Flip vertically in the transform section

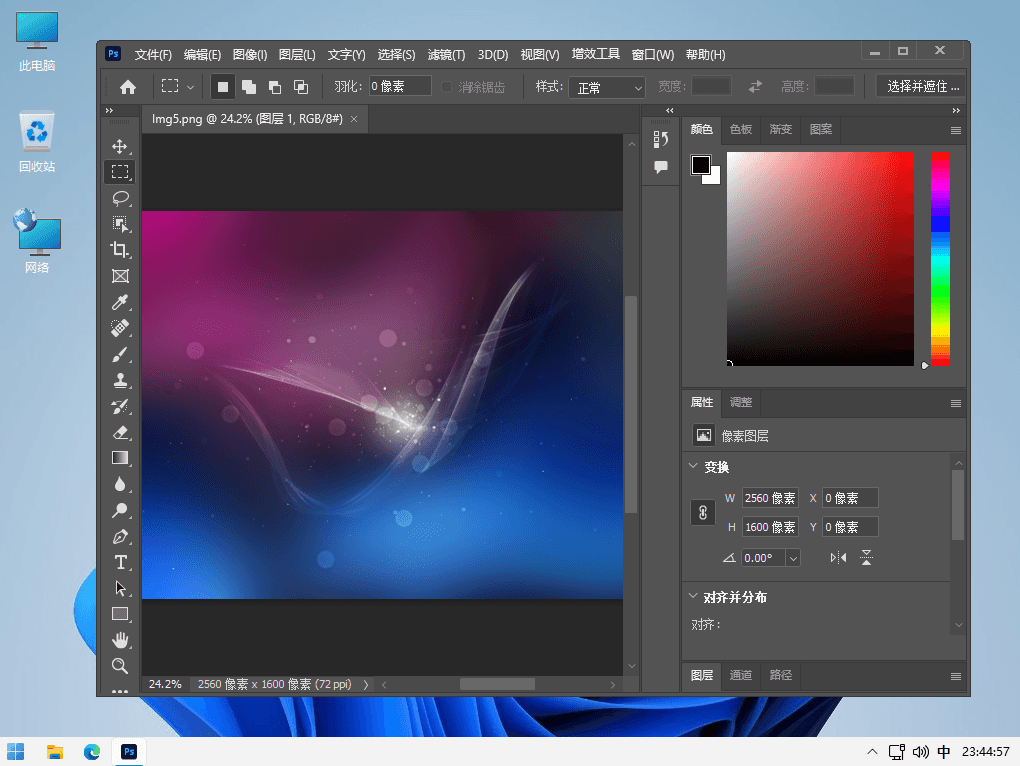pyautogui.click(x=866, y=558)
